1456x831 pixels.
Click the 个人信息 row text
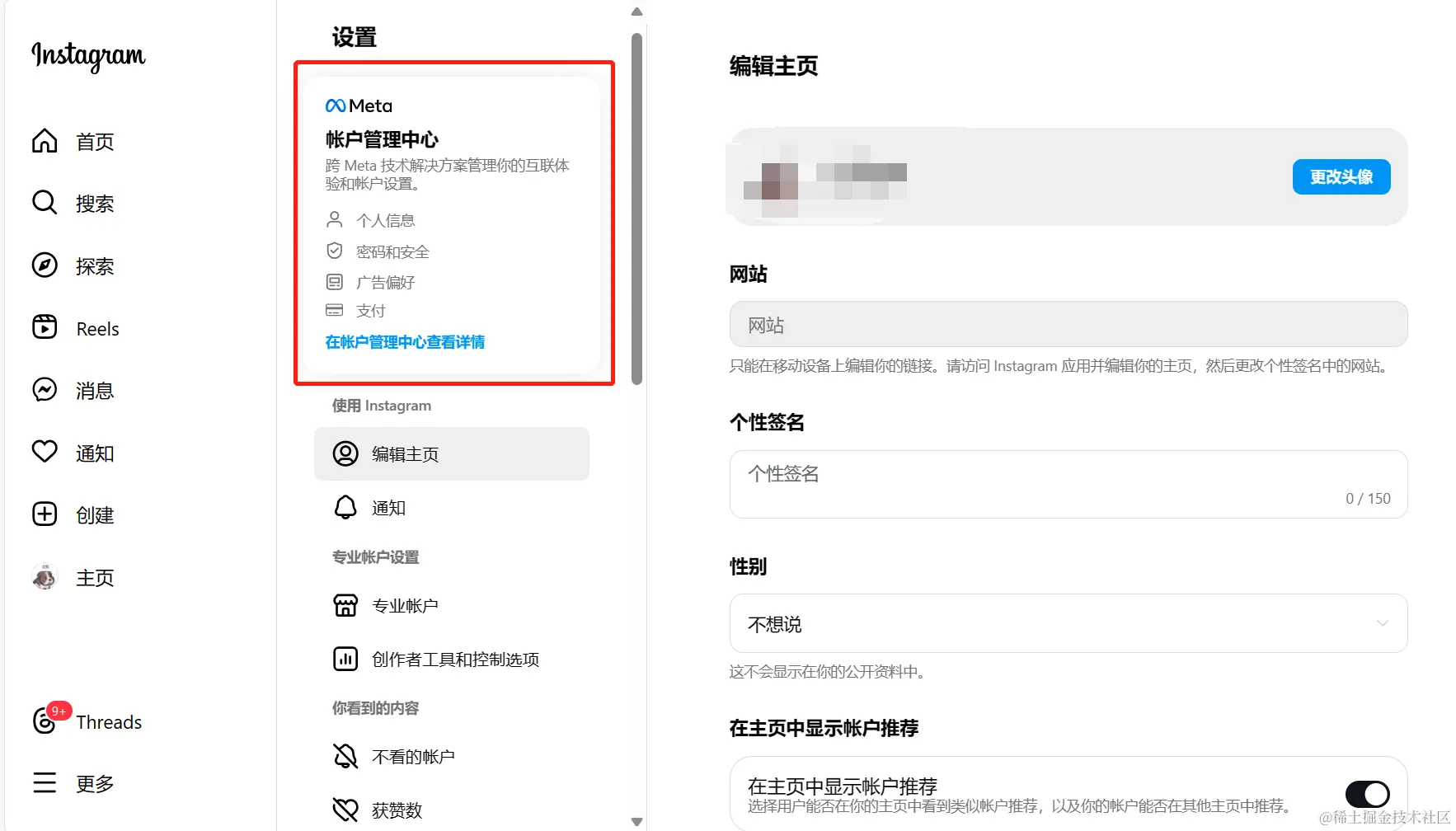pos(385,220)
